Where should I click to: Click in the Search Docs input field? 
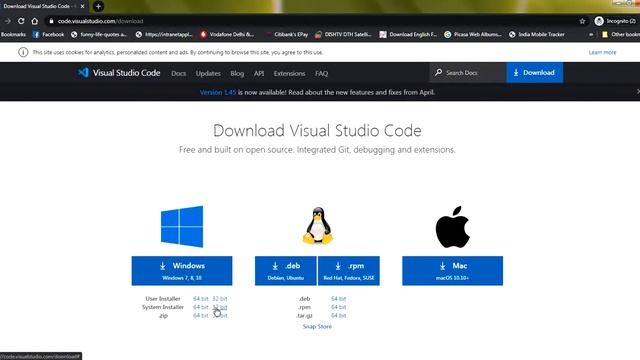[x=468, y=72]
